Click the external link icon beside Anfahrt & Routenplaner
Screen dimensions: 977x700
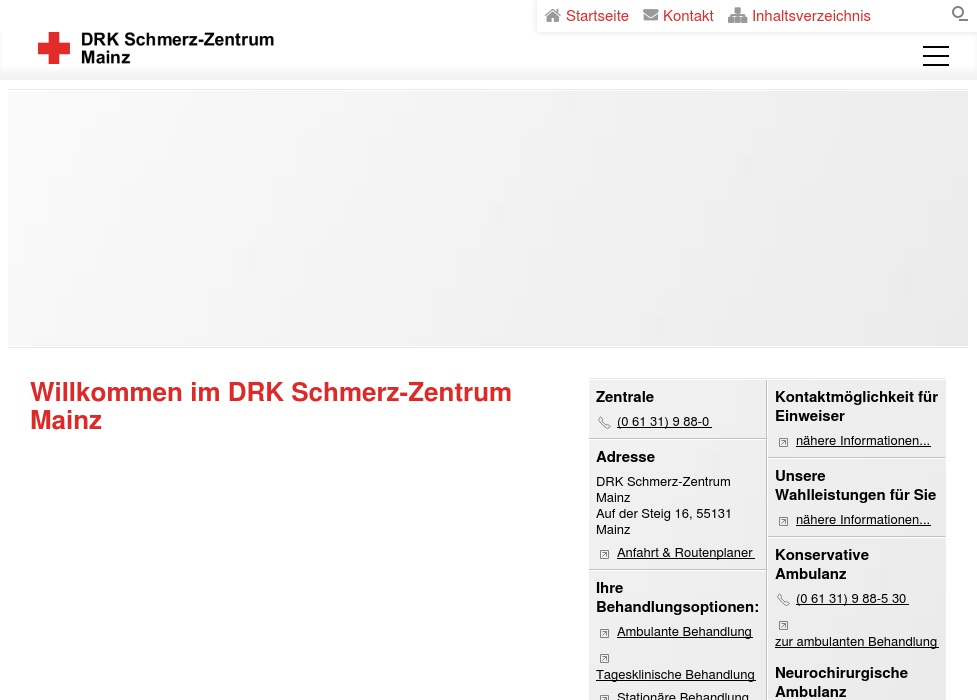pyautogui.click(x=605, y=554)
